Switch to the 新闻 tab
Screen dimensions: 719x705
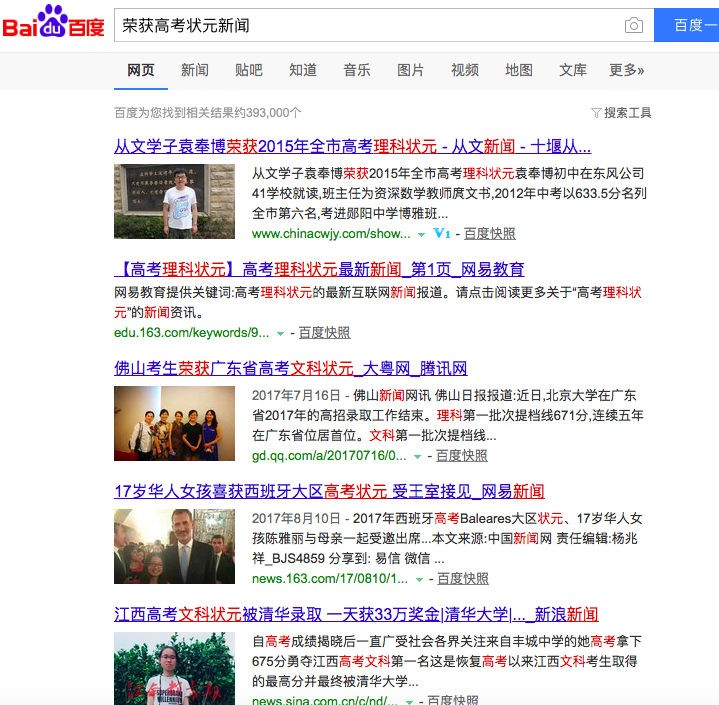[195, 70]
